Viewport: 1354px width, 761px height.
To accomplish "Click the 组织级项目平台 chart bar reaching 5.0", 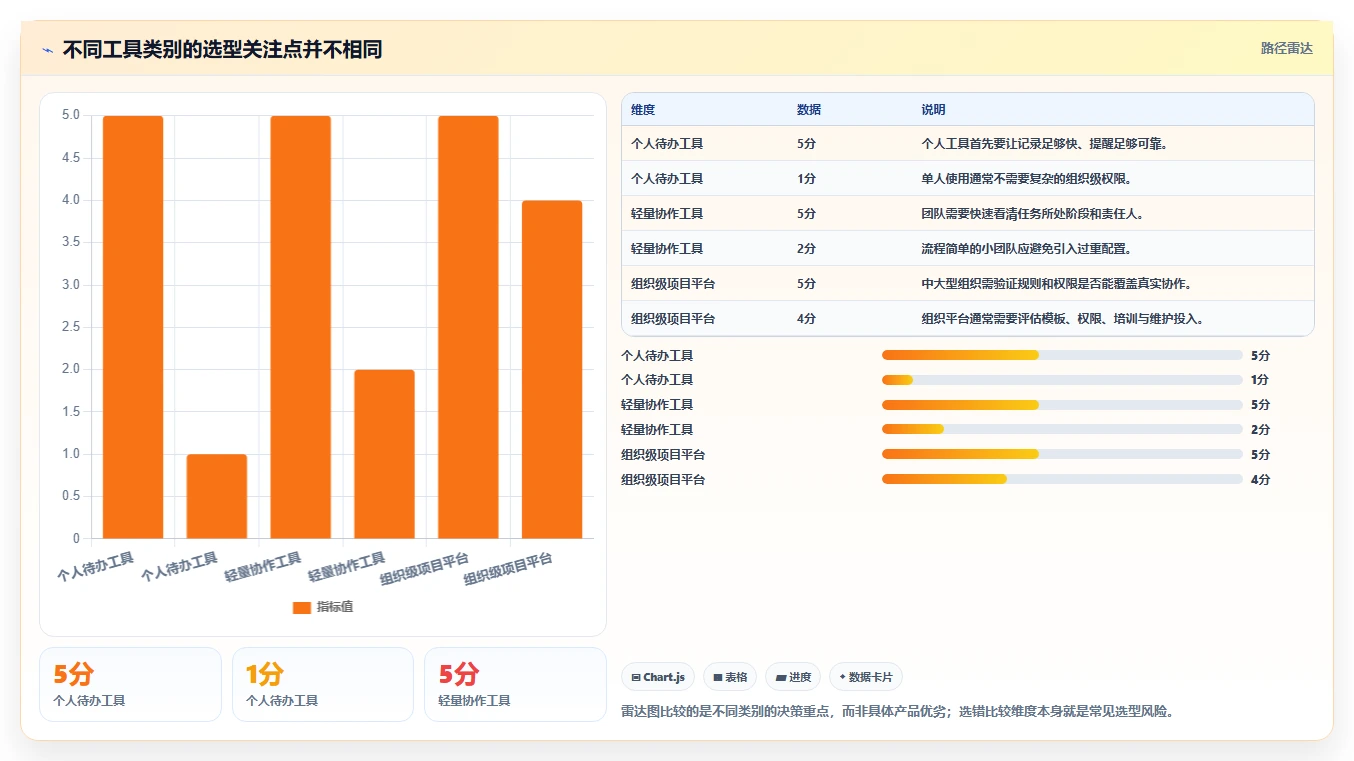I will coord(468,327).
